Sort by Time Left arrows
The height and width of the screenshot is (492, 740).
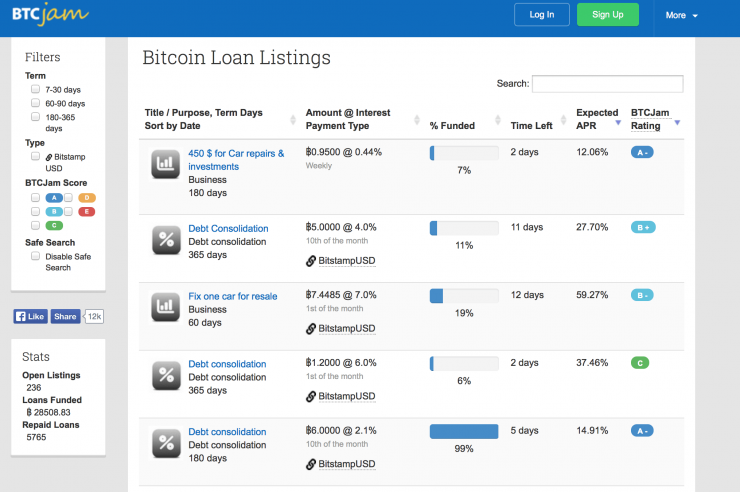[x=563, y=120]
